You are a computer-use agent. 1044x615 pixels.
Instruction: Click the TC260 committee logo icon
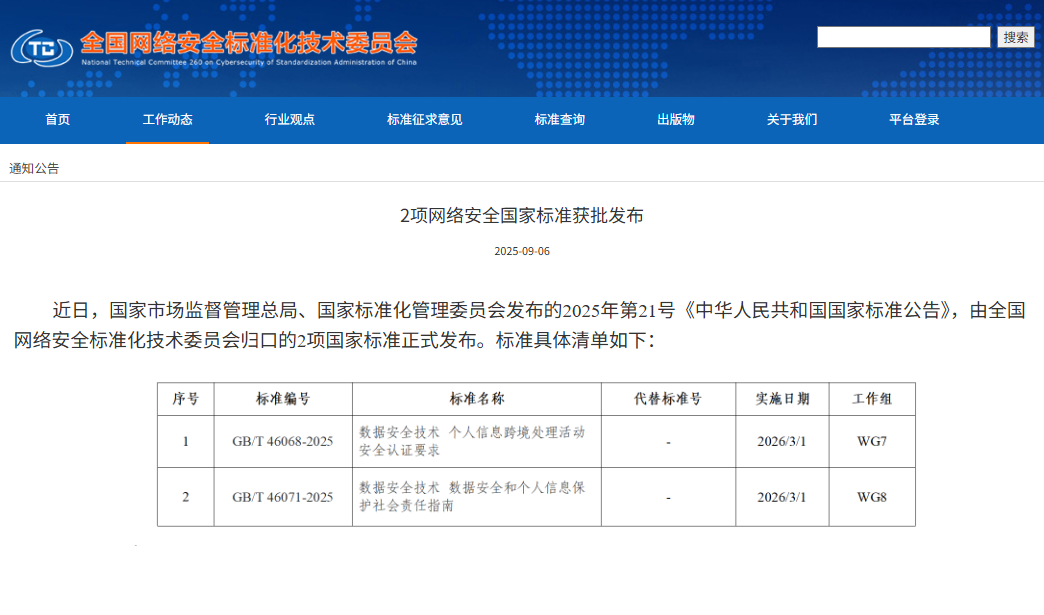40,45
